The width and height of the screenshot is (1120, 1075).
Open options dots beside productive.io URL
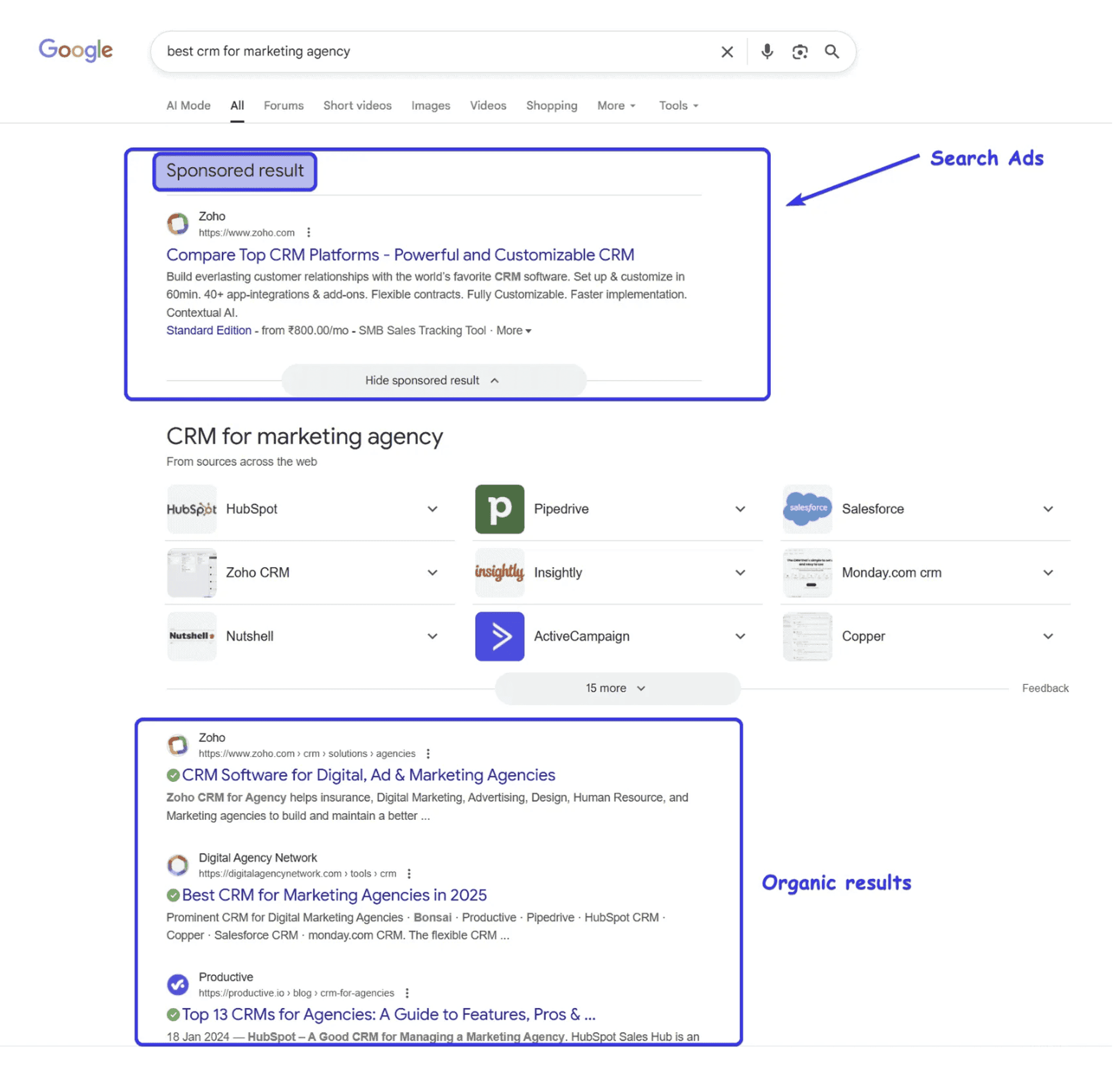[407, 993]
